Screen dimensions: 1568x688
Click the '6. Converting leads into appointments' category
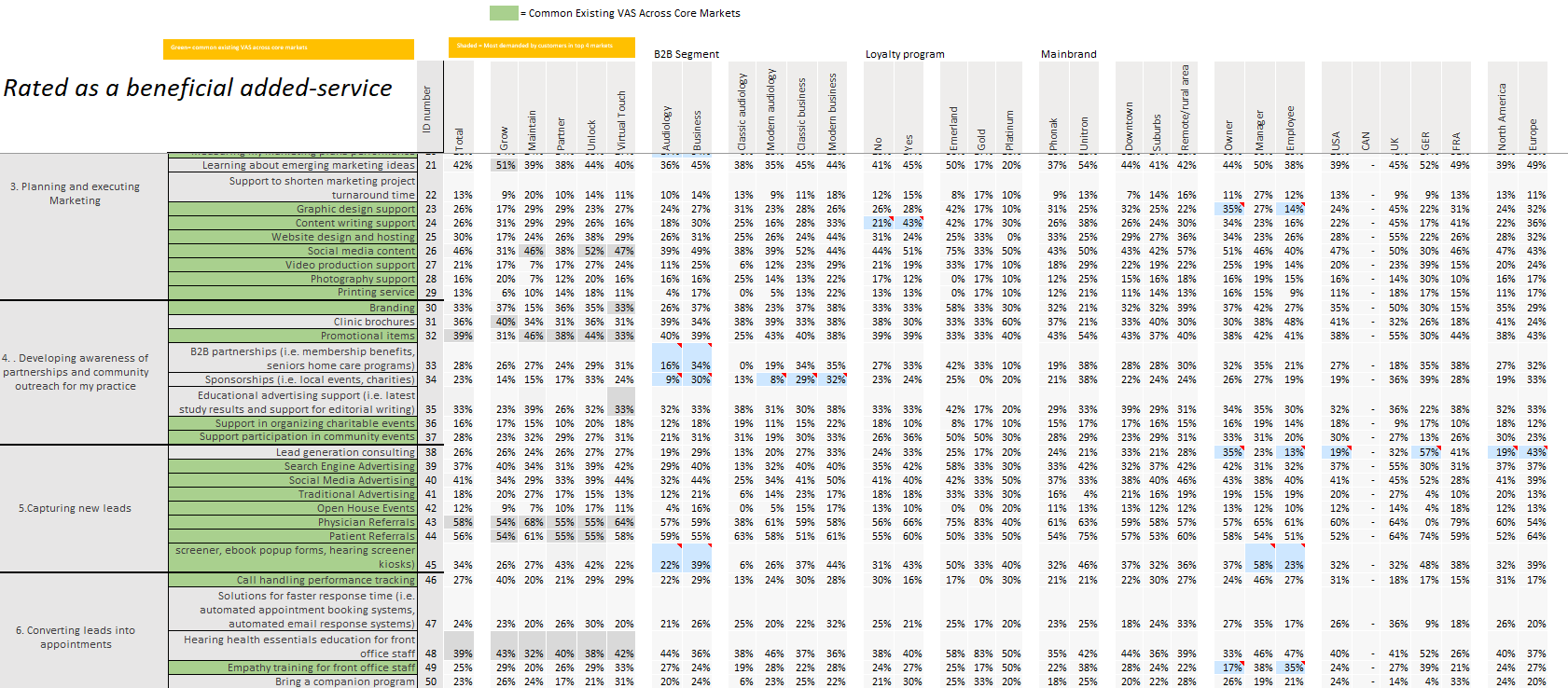(x=75, y=637)
